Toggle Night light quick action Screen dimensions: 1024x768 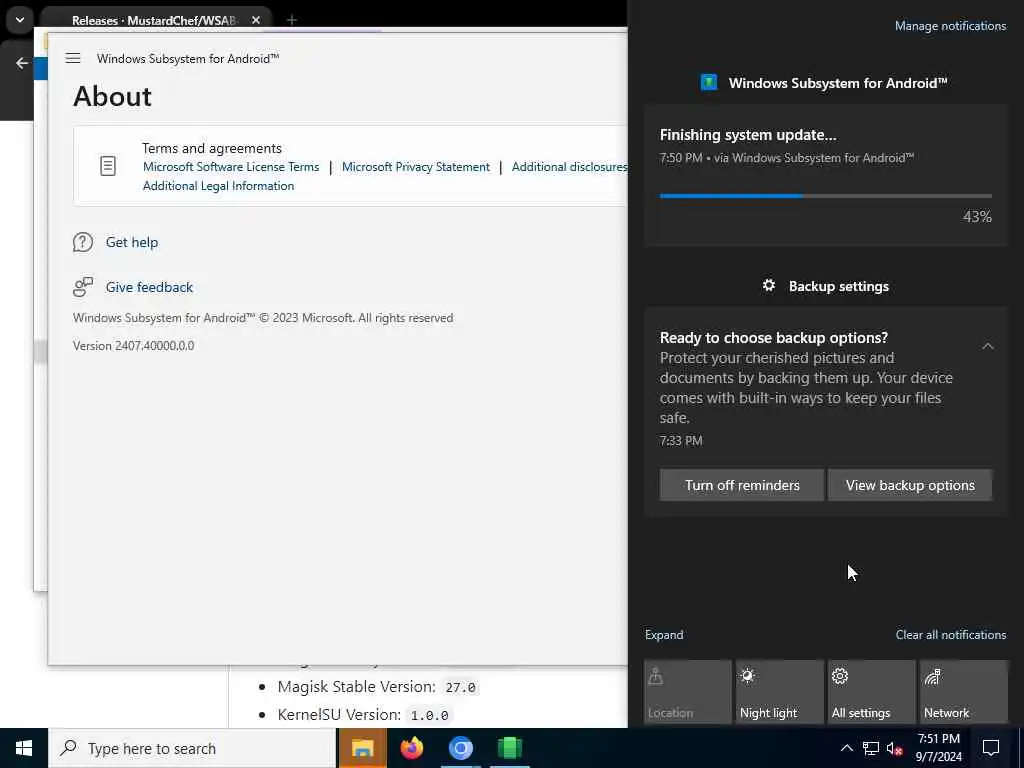780,692
